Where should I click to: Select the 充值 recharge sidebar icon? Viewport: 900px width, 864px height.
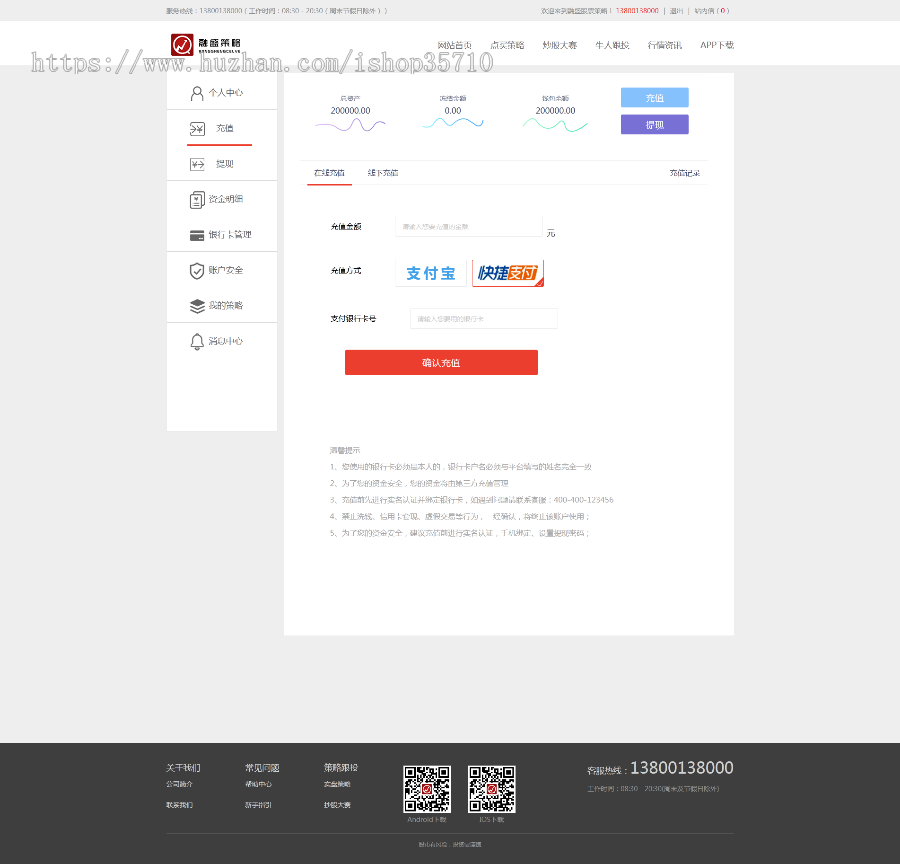(199, 129)
